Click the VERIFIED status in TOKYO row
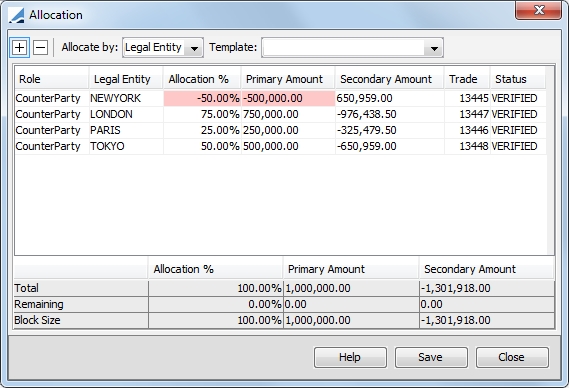 518,146
